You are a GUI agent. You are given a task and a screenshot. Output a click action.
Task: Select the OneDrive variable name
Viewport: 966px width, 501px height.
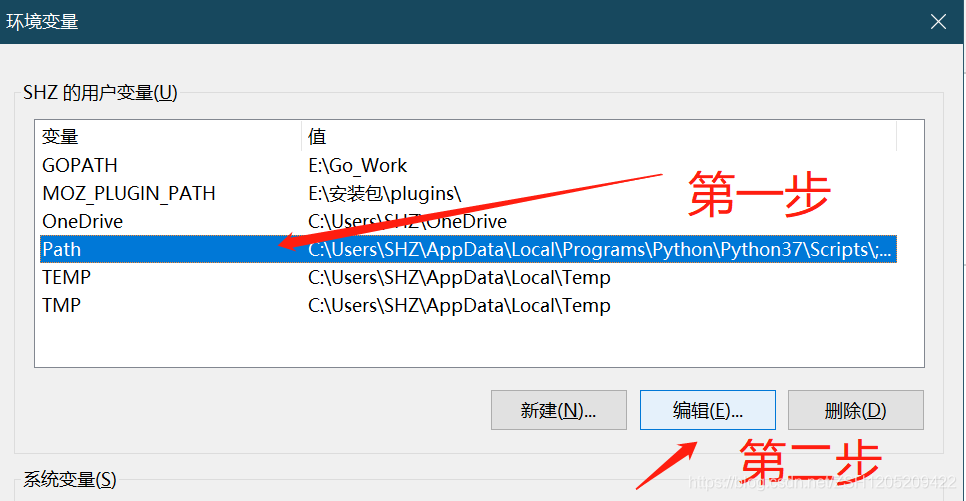pyautogui.click(x=83, y=221)
